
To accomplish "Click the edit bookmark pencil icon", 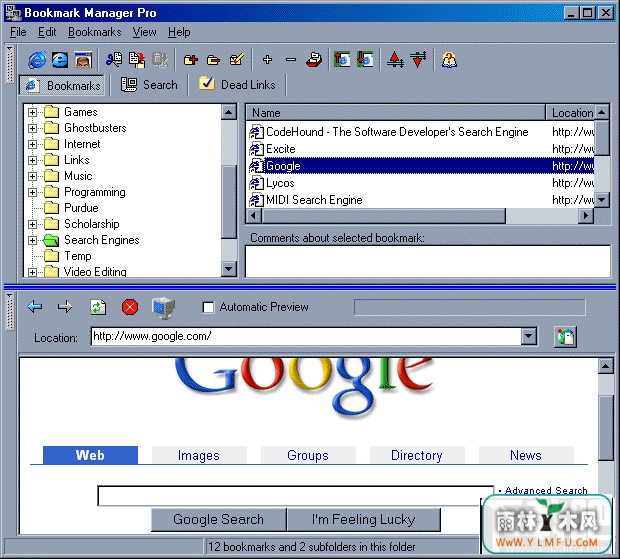I will tap(236, 60).
